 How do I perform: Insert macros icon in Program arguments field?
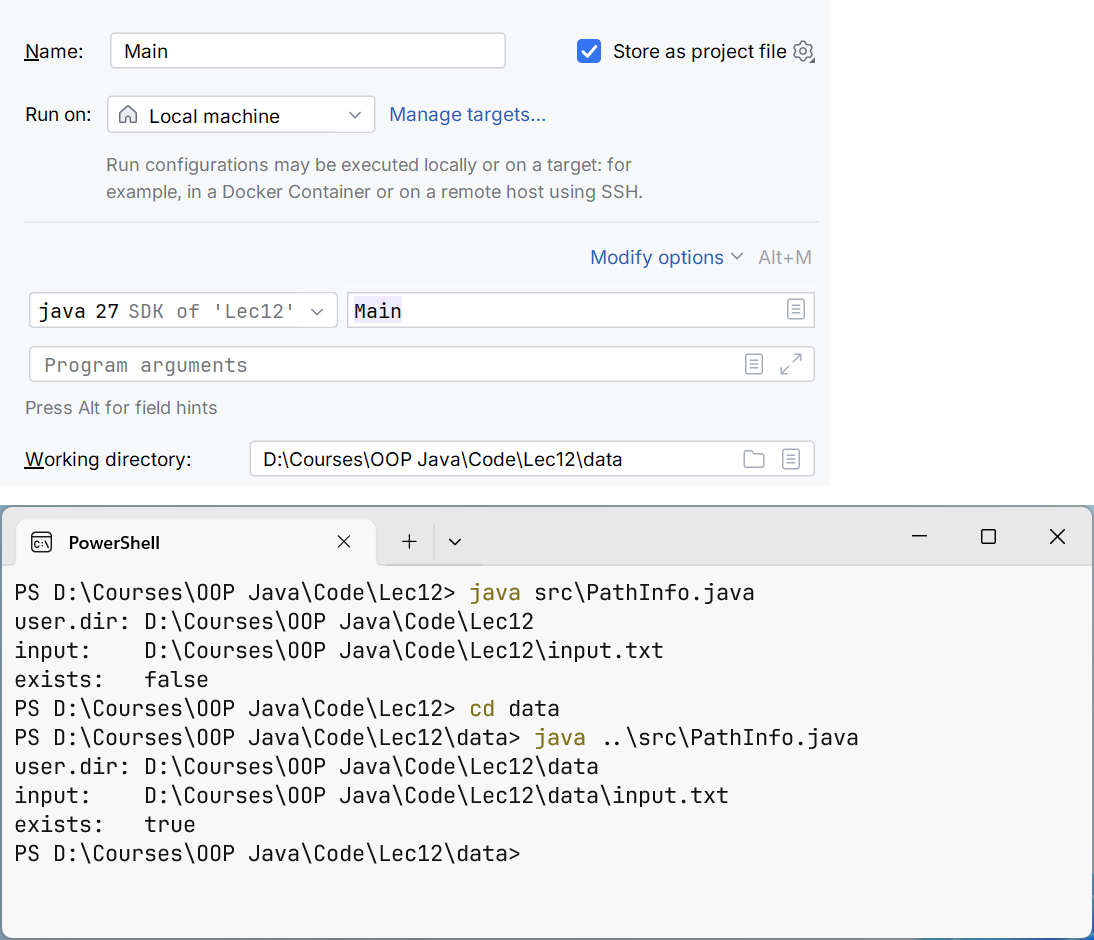click(x=754, y=364)
